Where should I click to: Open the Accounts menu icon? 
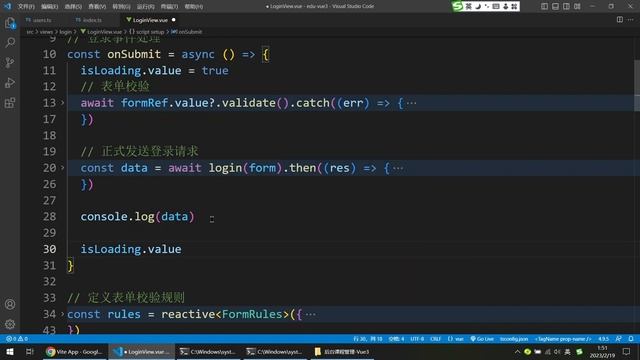pyautogui.click(x=10, y=304)
